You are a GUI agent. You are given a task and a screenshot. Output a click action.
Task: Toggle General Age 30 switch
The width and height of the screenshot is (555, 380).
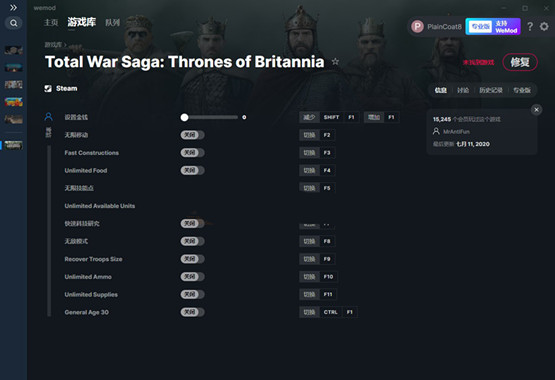(192, 312)
